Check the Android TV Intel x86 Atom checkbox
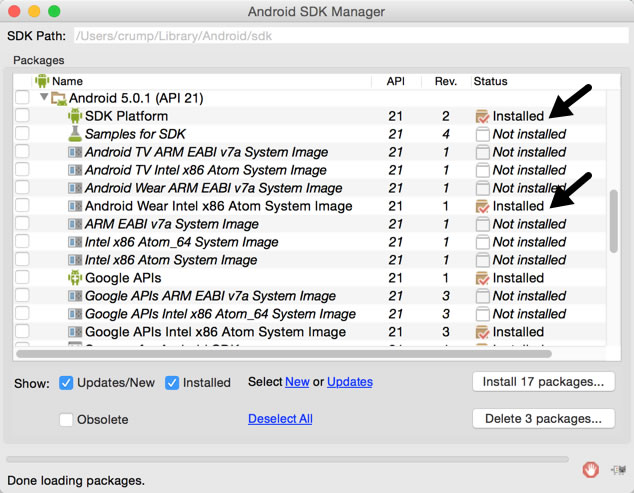Image resolution: width=634 pixels, height=493 pixels. (x=22, y=169)
